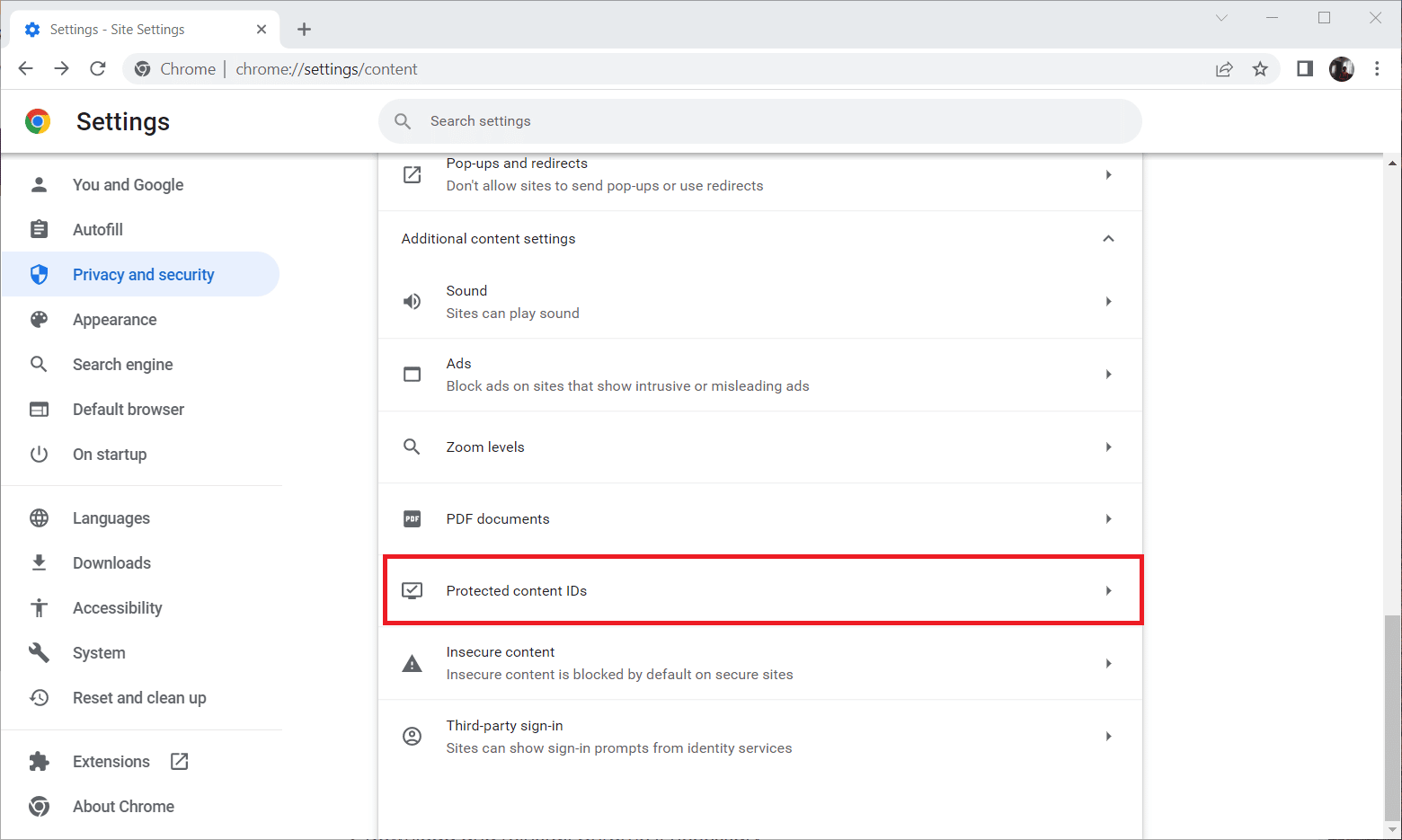
Task: Select Privacy and security in sidebar
Action: point(140,274)
